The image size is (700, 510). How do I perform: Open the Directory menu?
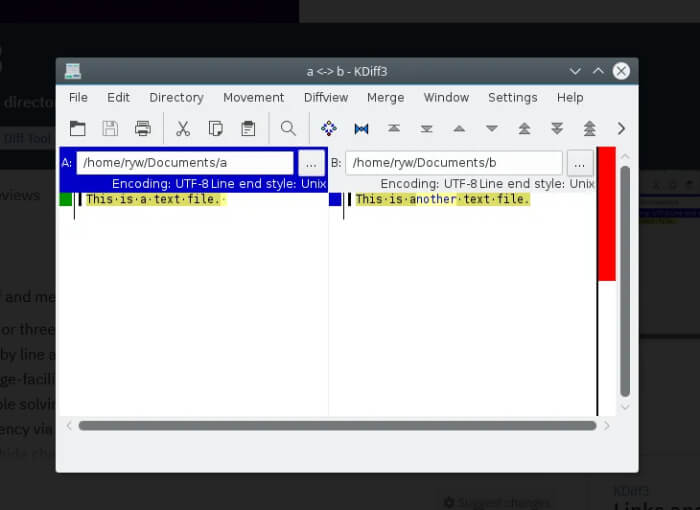pos(176,97)
